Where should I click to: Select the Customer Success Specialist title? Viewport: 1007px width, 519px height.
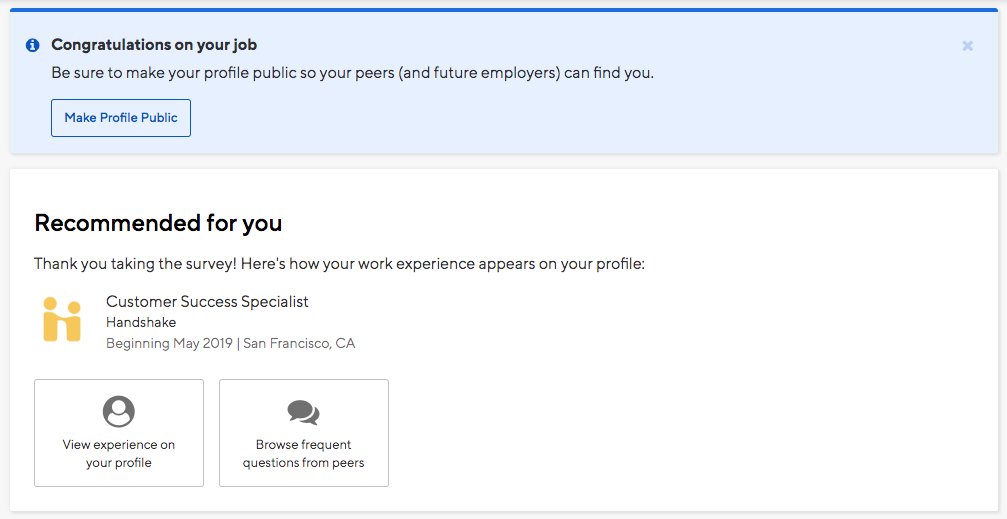(x=207, y=301)
